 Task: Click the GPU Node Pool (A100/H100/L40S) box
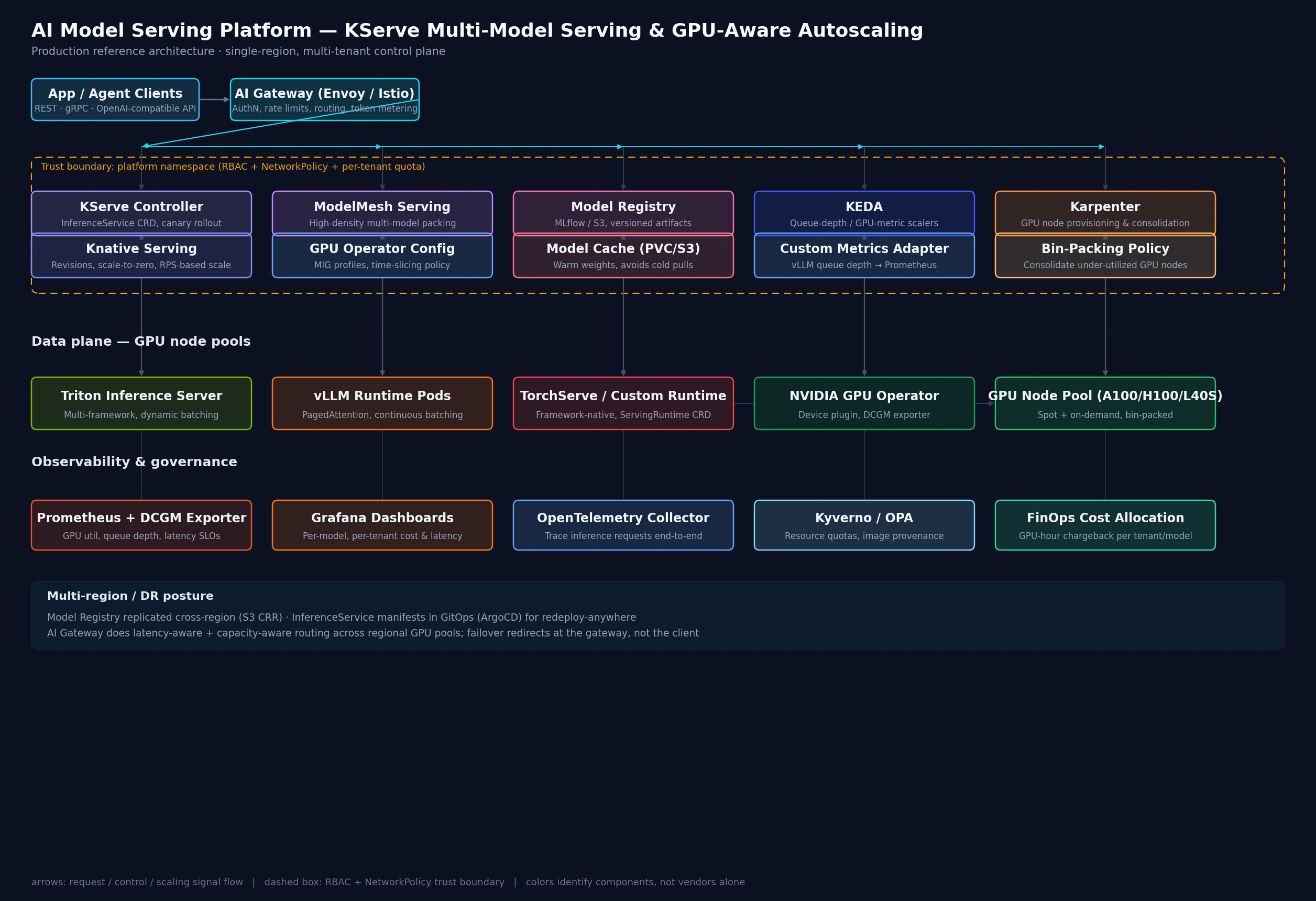[x=1105, y=403]
